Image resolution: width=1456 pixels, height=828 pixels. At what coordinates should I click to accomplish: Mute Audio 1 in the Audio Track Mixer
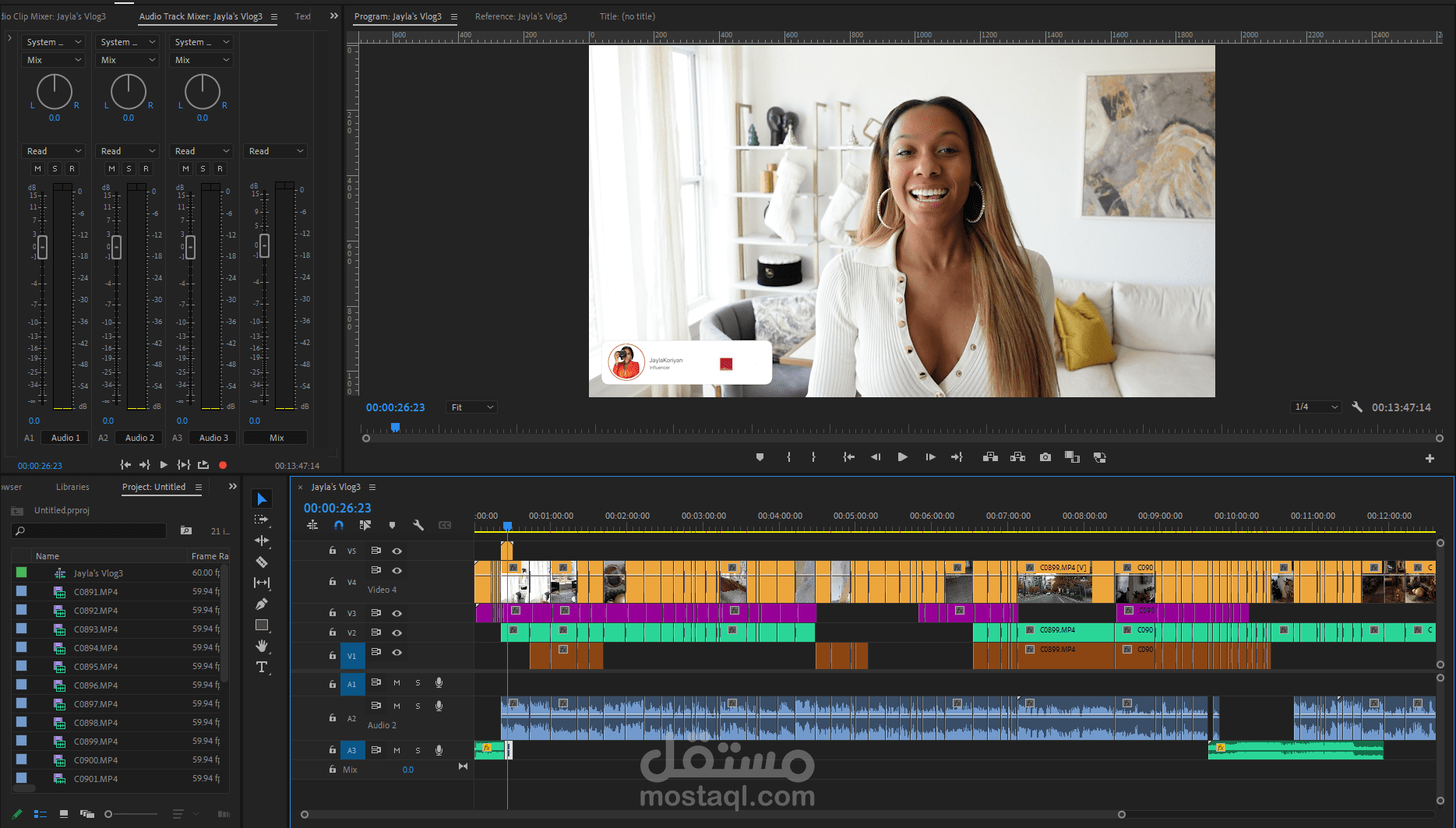(x=37, y=168)
